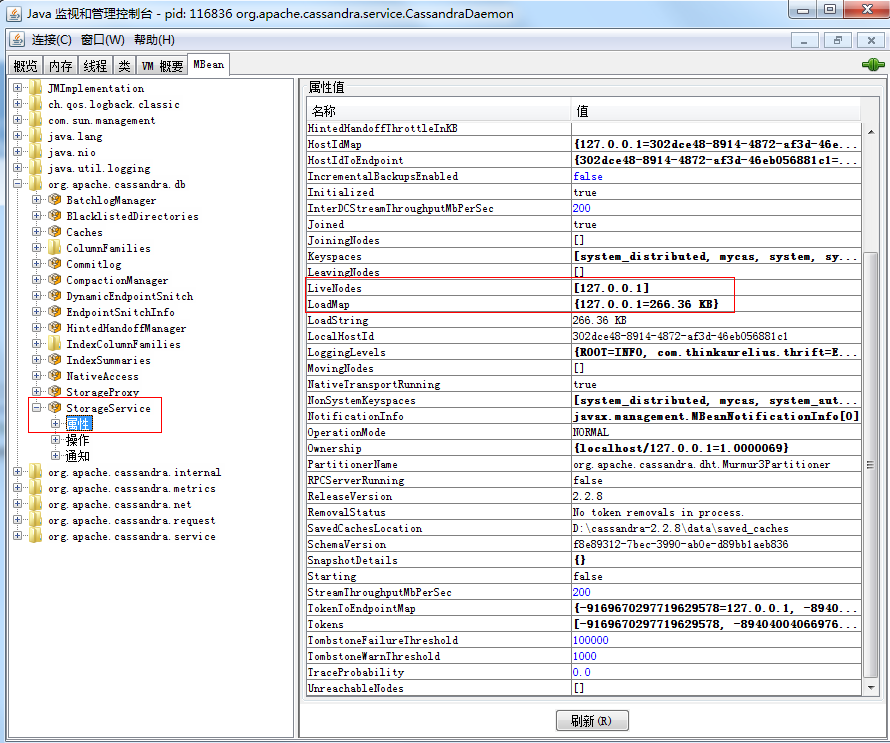This screenshot has height=743, width=890.
Task: Select the HintedHandoffManager bean icon
Action: pyautogui.click(x=54, y=328)
